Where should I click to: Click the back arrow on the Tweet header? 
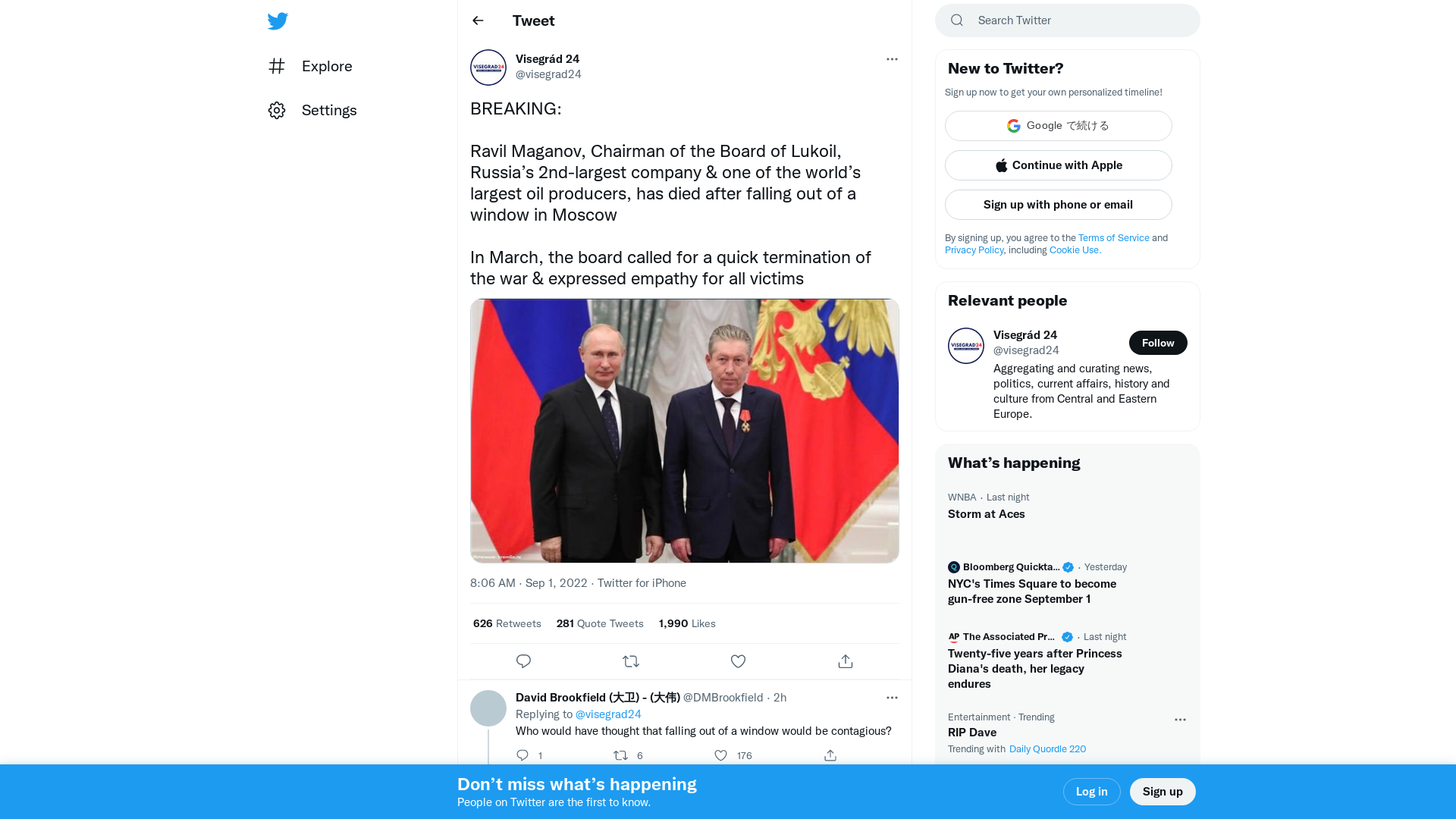pyautogui.click(x=477, y=20)
